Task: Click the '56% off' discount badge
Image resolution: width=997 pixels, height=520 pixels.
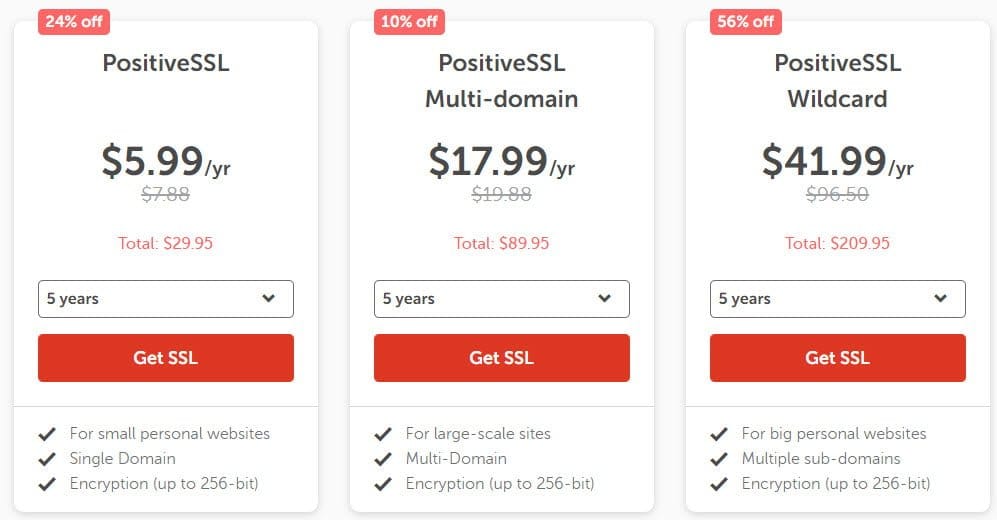Action: pos(745,21)
